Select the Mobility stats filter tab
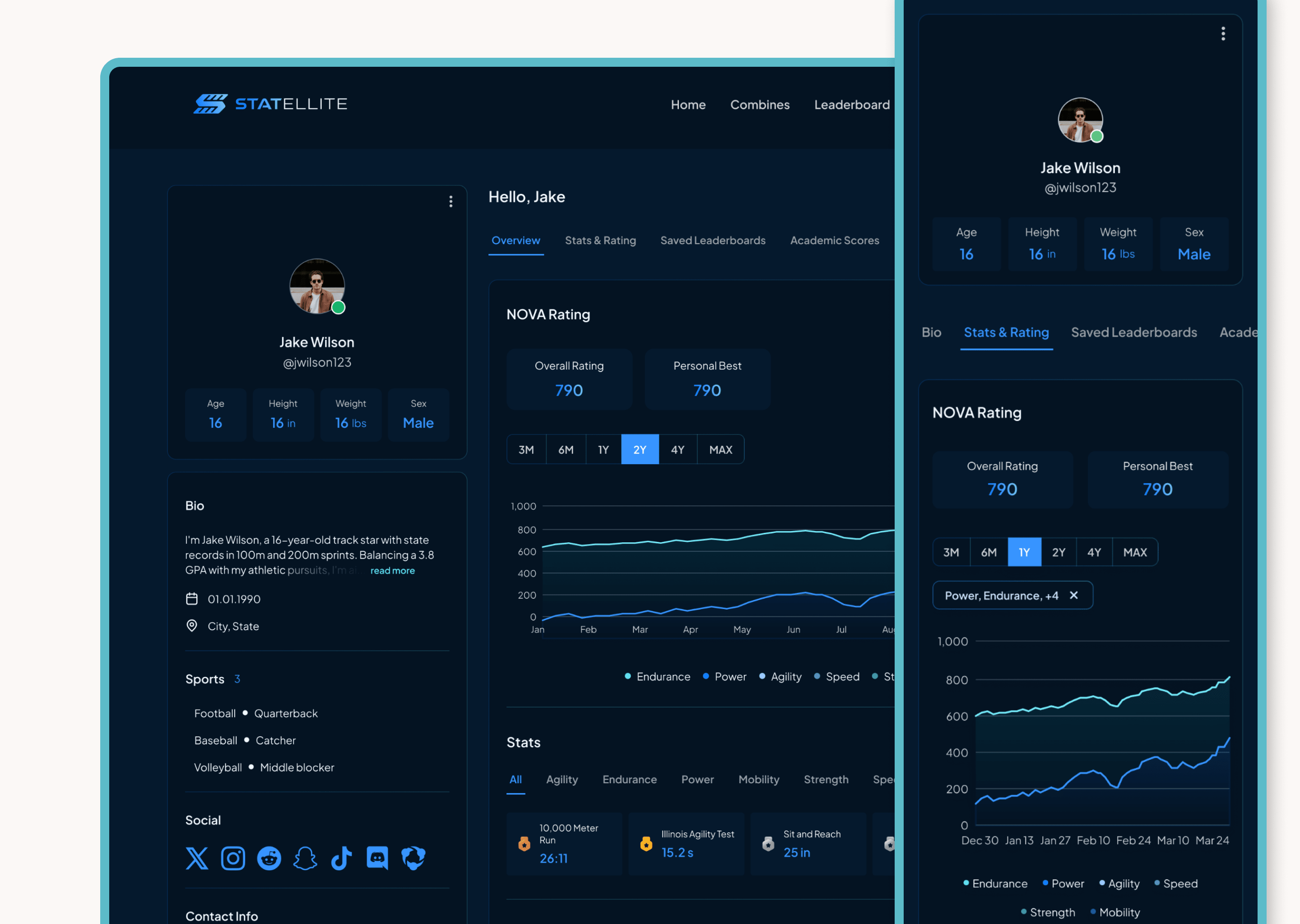The width and height of the screenshot is (1300, 924). (759, 780)
